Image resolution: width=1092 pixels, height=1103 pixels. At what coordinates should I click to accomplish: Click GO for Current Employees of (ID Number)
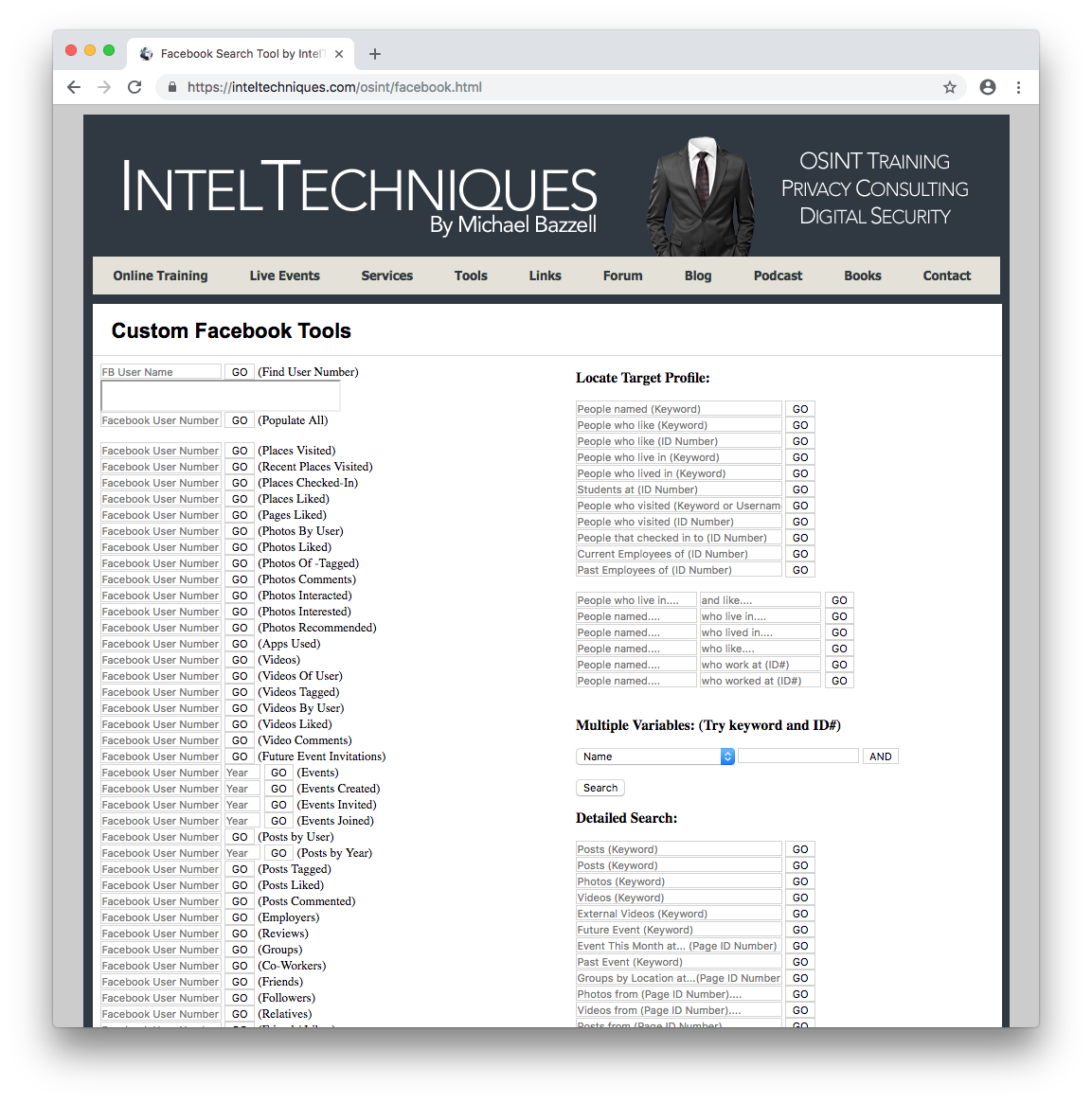click(800, 554)
